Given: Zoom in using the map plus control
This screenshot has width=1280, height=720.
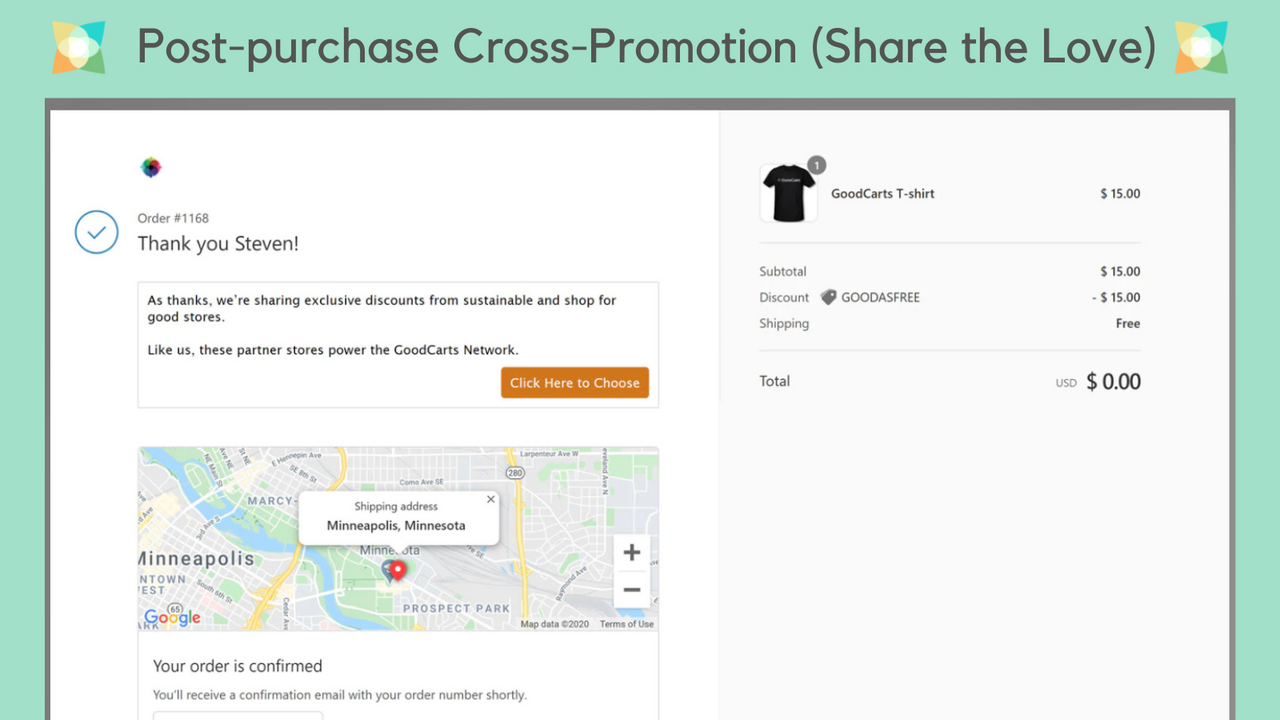Looking at the screenshot, I should [x=632, y=551].
